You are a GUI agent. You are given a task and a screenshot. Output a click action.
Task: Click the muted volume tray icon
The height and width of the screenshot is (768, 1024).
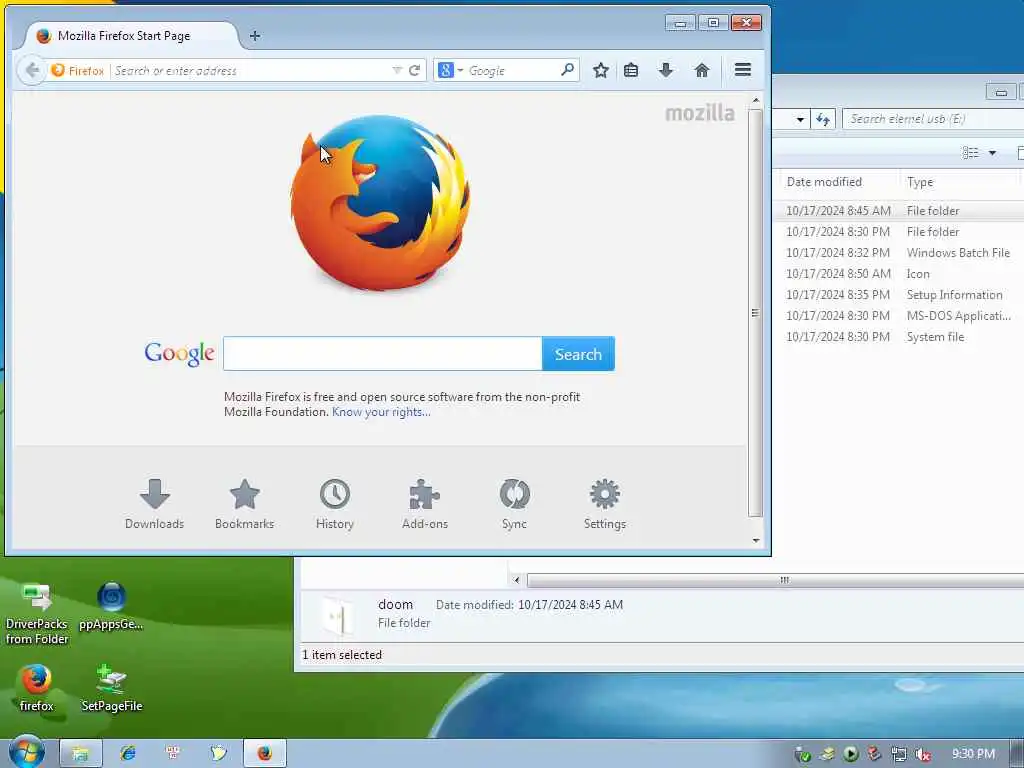coord(922,754)
